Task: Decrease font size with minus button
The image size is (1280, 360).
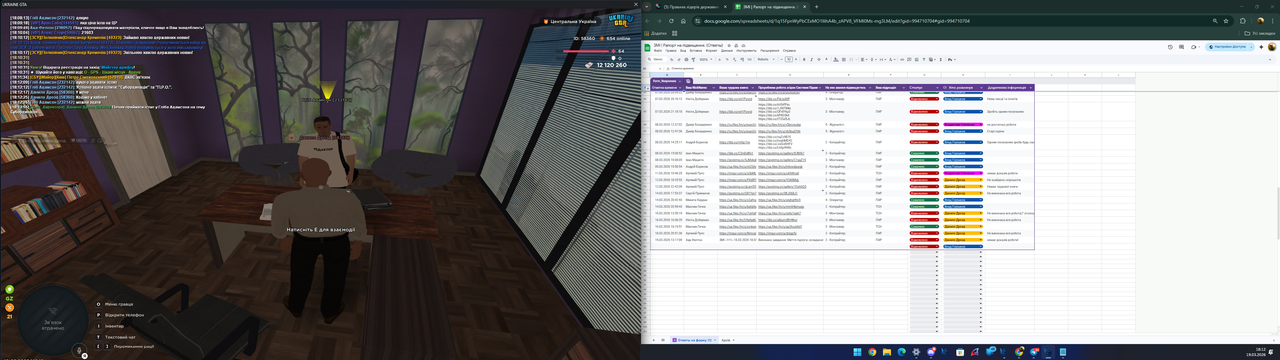Action: click(782, 59)
